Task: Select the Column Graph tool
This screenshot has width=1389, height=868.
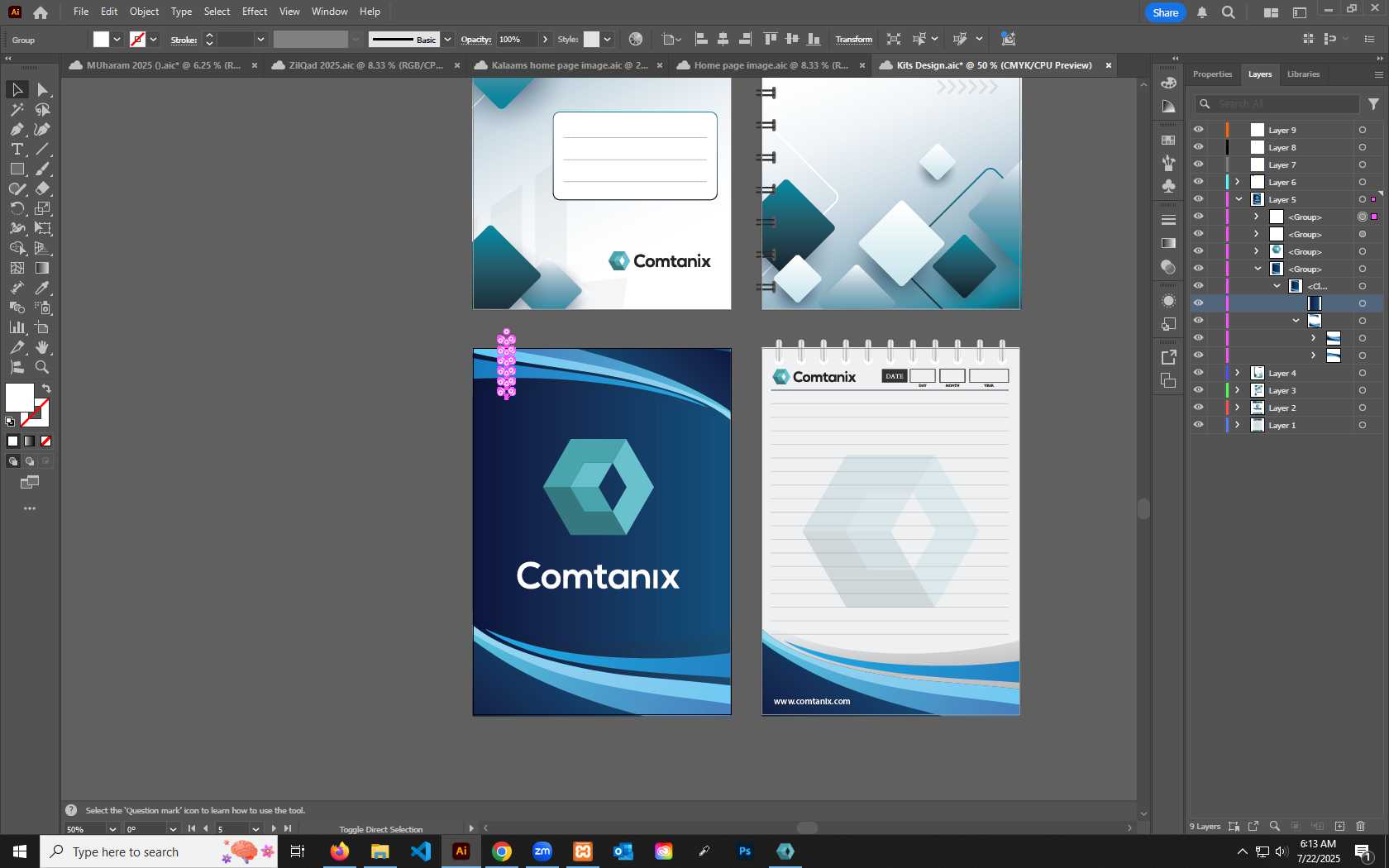Action: click(x=17, y=327)
